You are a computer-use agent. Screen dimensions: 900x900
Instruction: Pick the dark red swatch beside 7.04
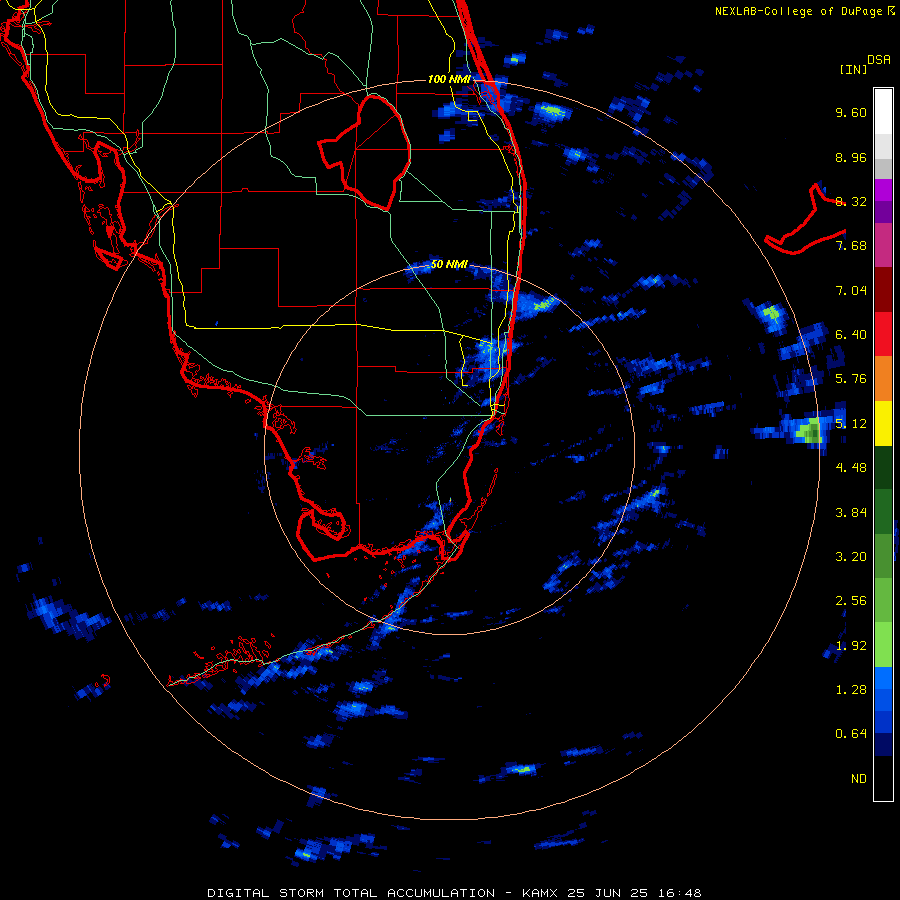point(883,290)
